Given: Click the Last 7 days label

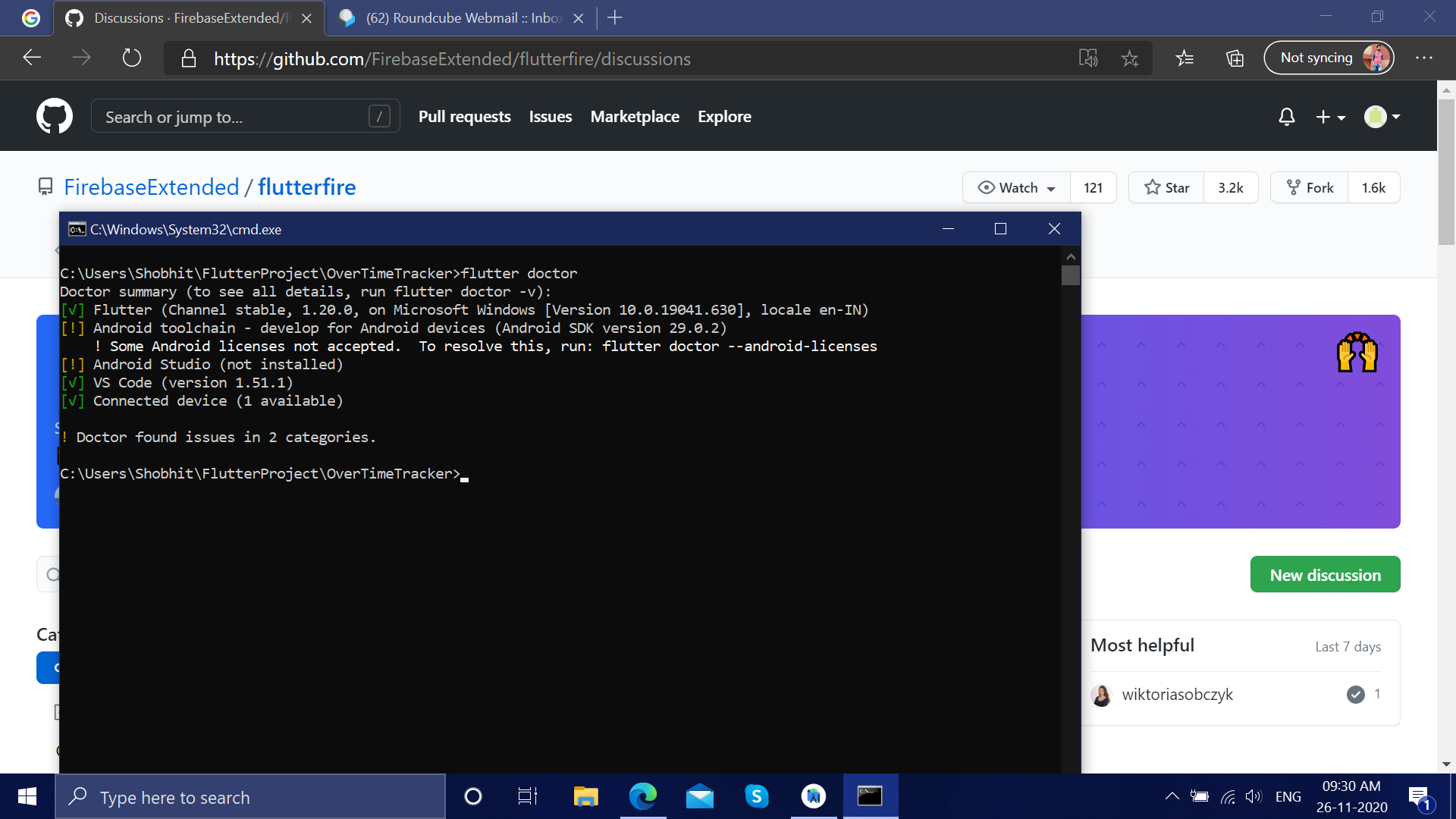Looking at the screenshot, I should click(1348, 646).
